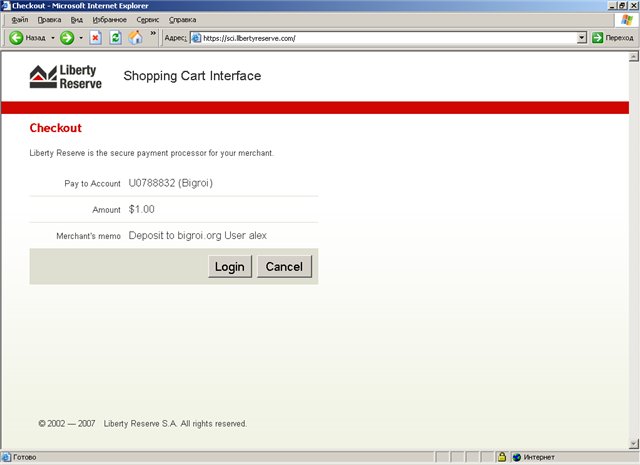Click the Liberty Reserve logo
The width and height of the screenshot is (640, 465).
coord(66,77)
